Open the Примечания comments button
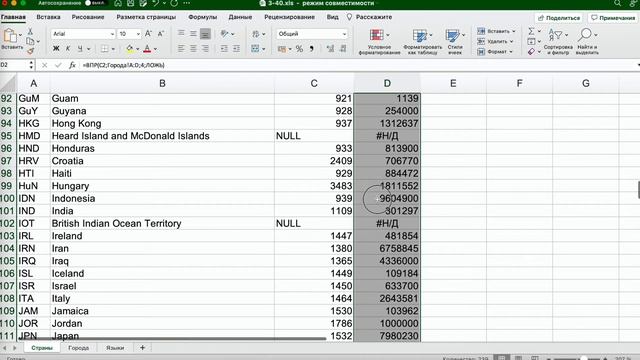Screen dimensions: 640x360 click(x=613, y=18)
